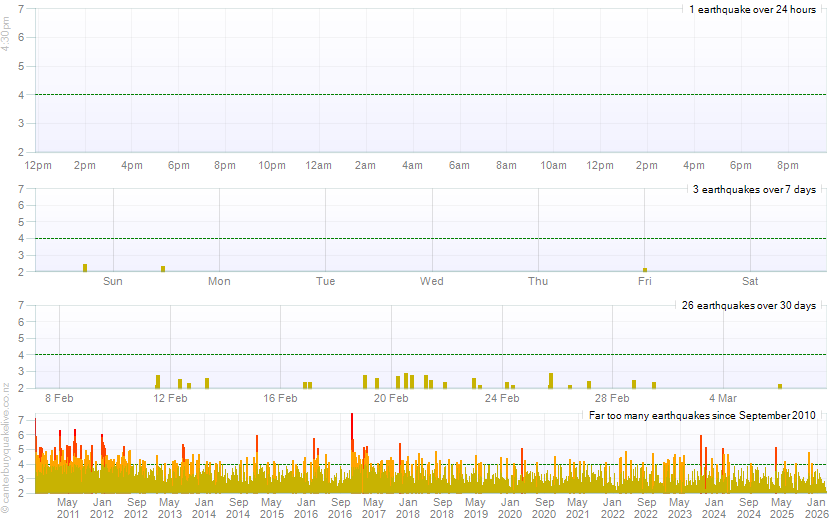Select the Sat label on weekly chart
835x530 pixels.
[x=750, y=281]
